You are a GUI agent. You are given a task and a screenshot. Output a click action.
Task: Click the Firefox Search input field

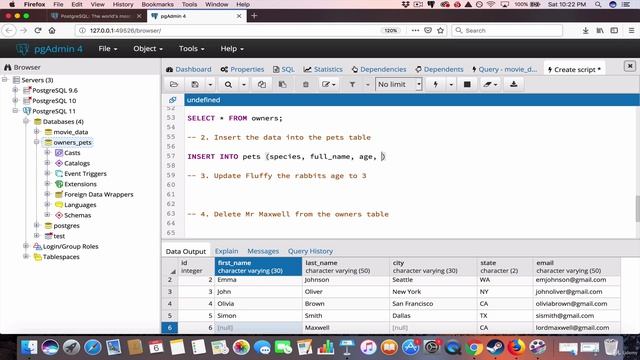point(507,30)
